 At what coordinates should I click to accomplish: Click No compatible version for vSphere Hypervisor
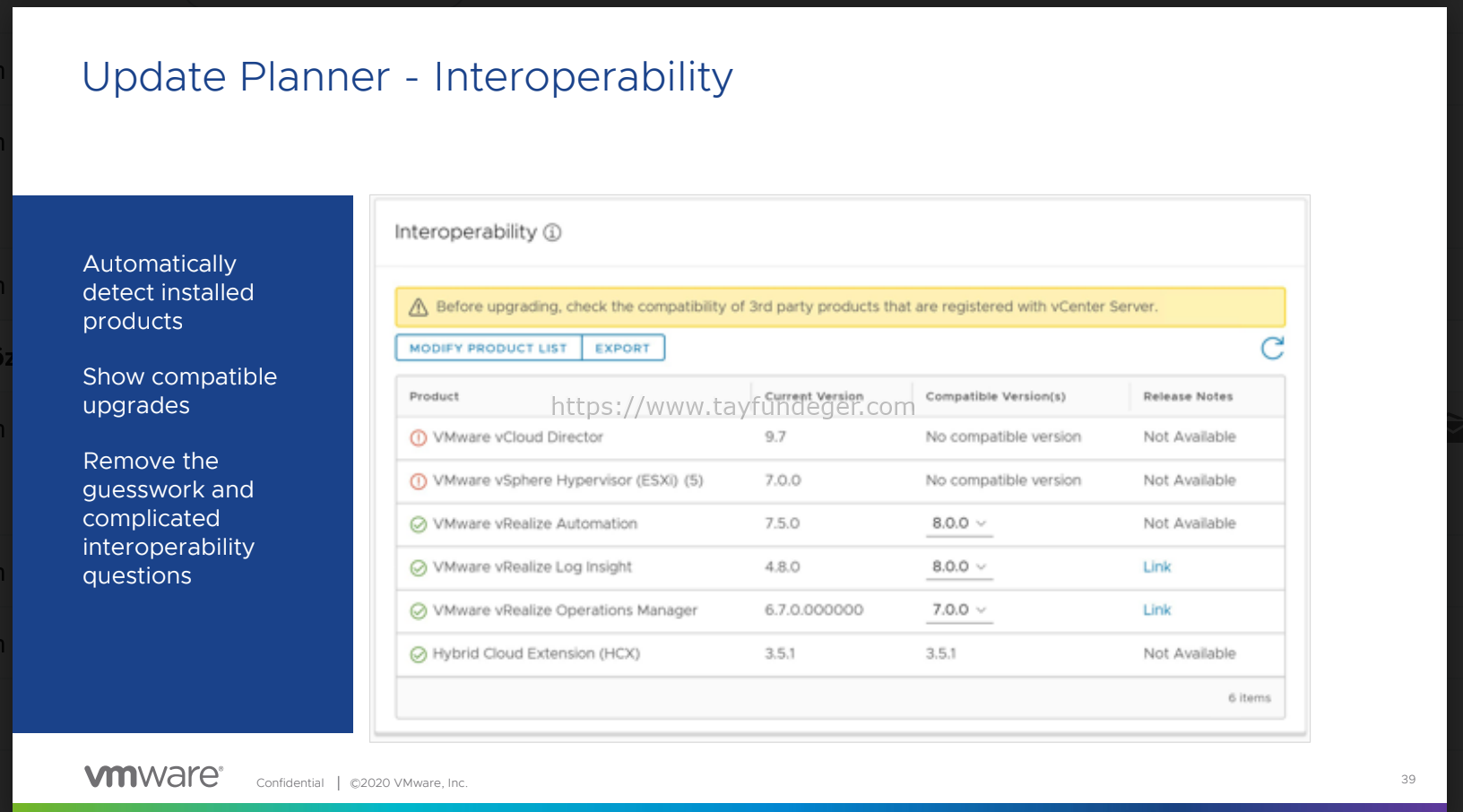tap(1003, 480)
